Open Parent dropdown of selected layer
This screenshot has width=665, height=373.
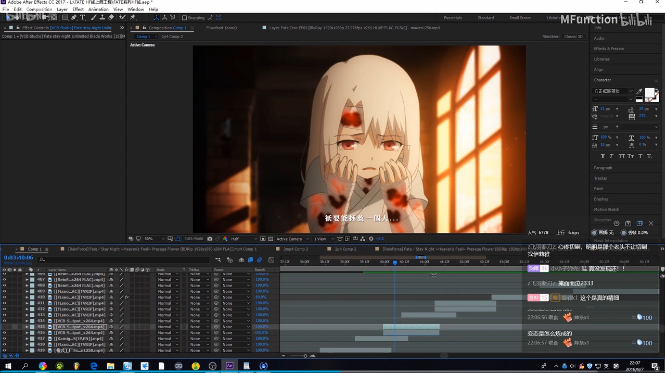(236, 327)
